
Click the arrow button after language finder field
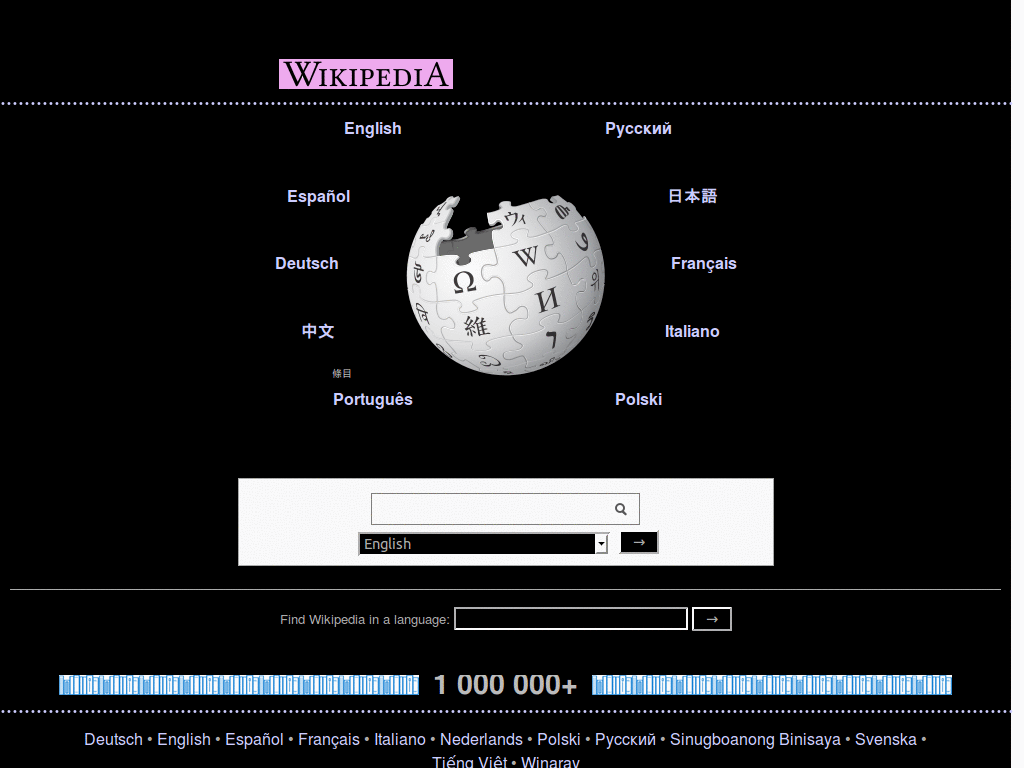712,618
